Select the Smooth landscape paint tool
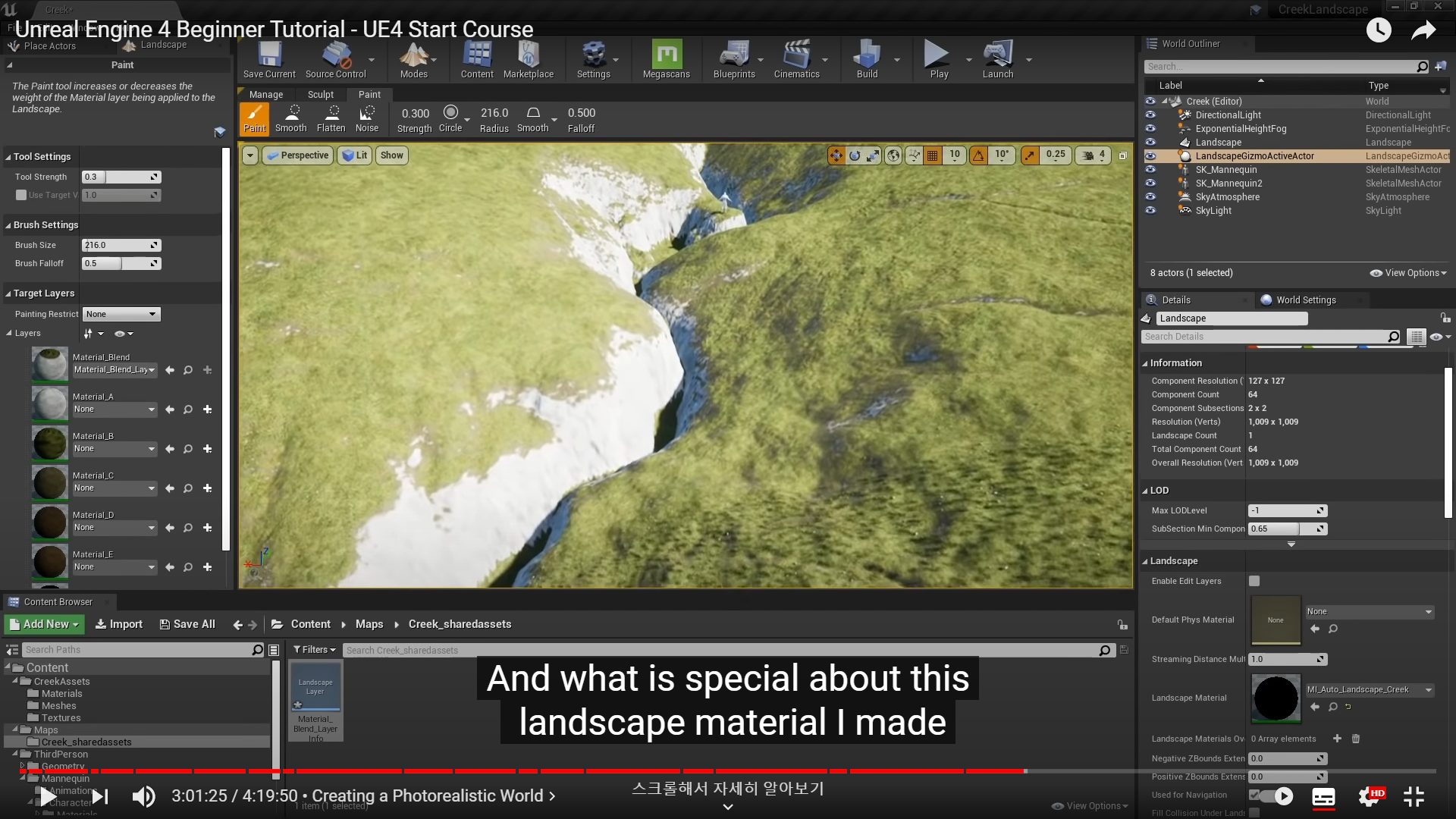 (291, 119)
